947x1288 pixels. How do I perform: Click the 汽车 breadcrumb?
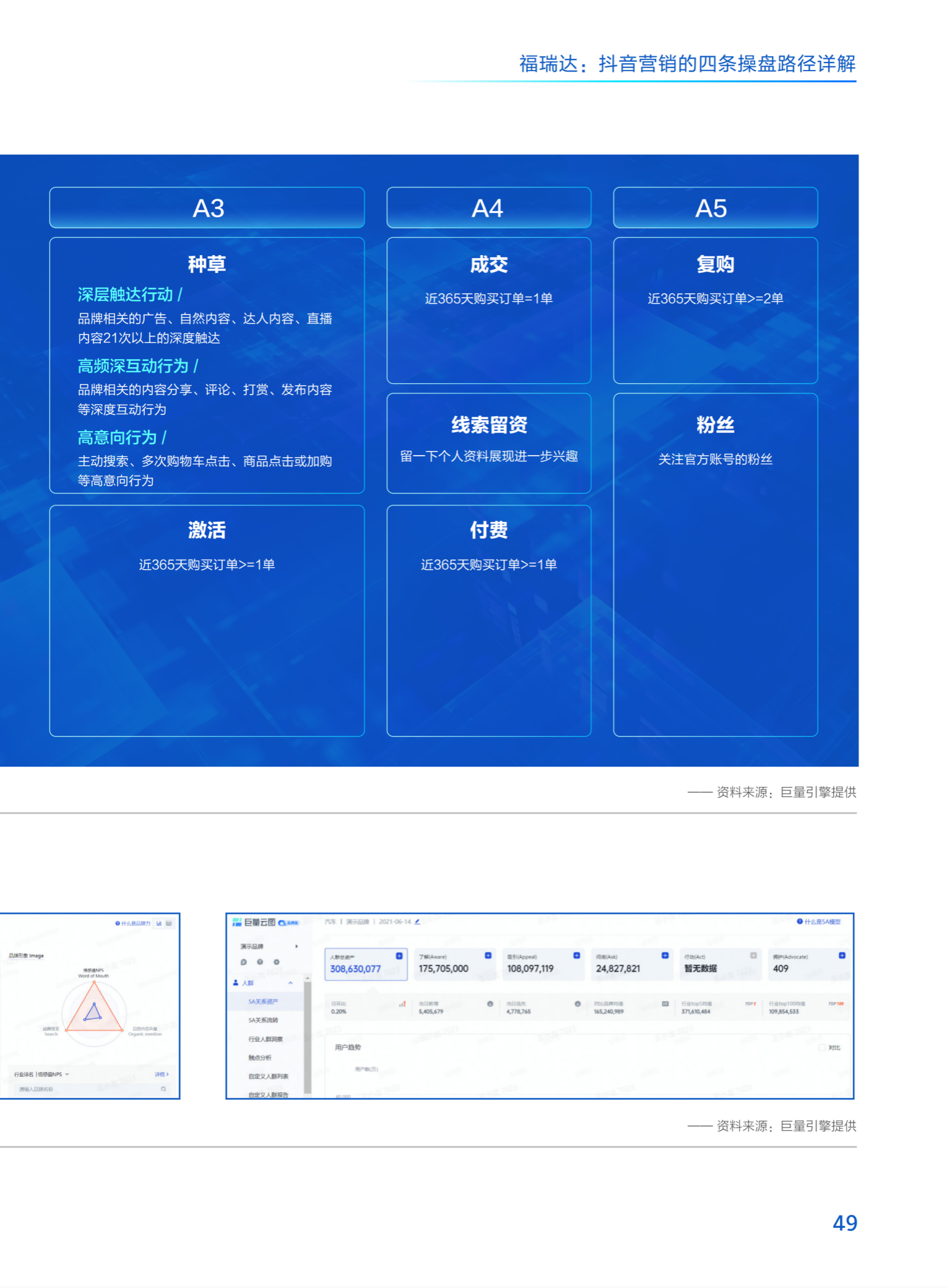331,922
